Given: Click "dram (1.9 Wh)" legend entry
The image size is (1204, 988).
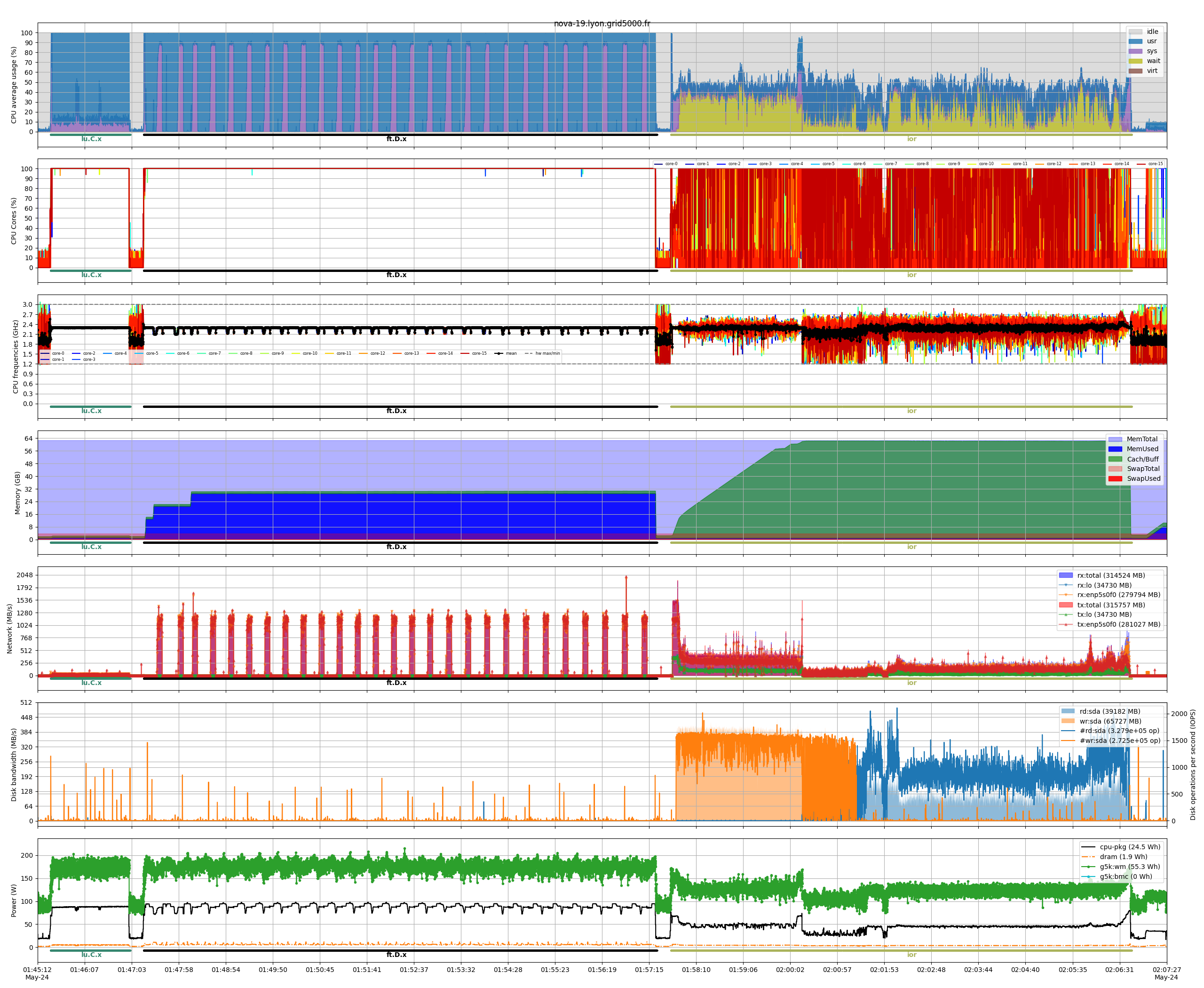Looking at the screenshot, I should 1123,857.
